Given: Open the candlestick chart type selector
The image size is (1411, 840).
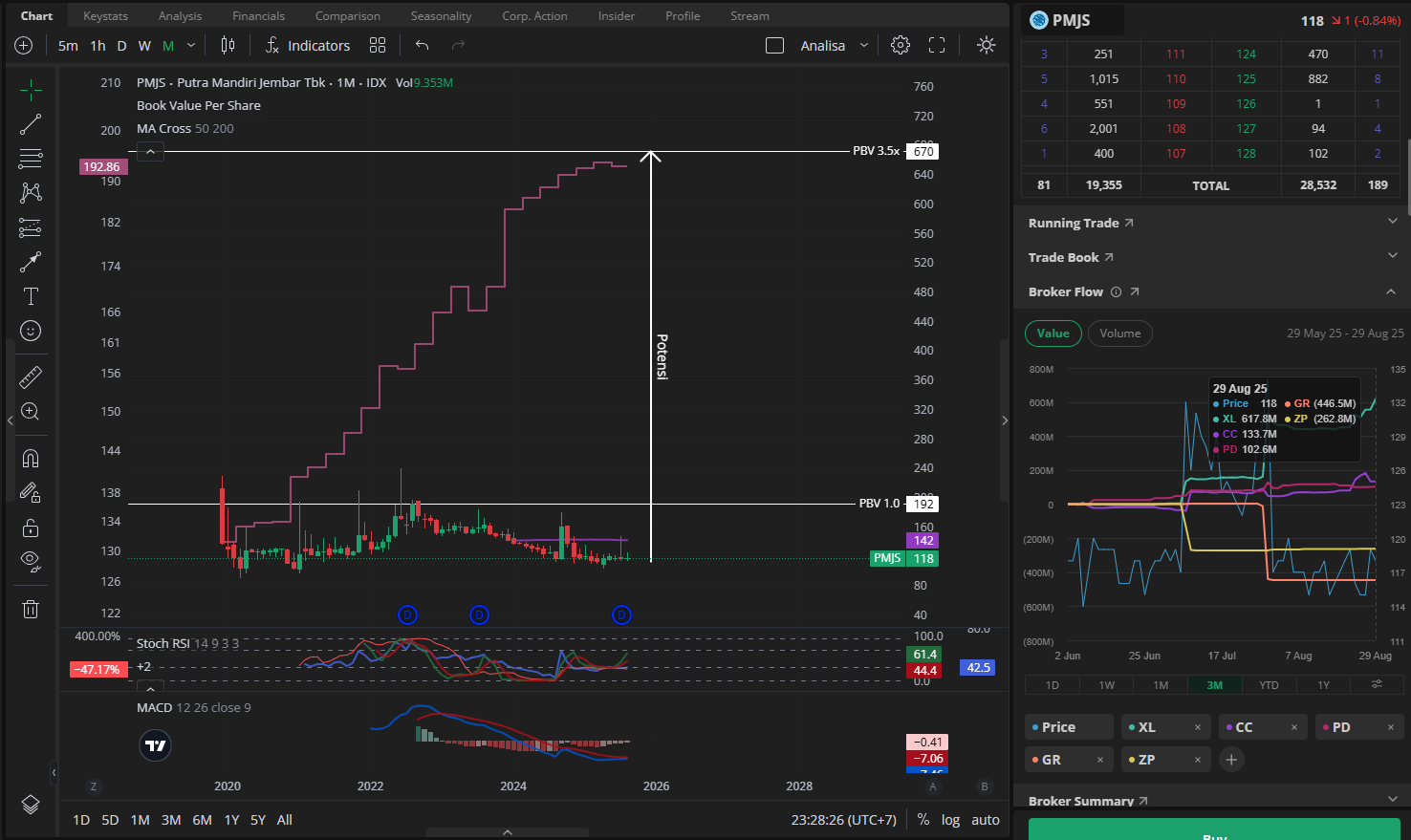Looking at the screenshot, I should click(x=228, y=45).
